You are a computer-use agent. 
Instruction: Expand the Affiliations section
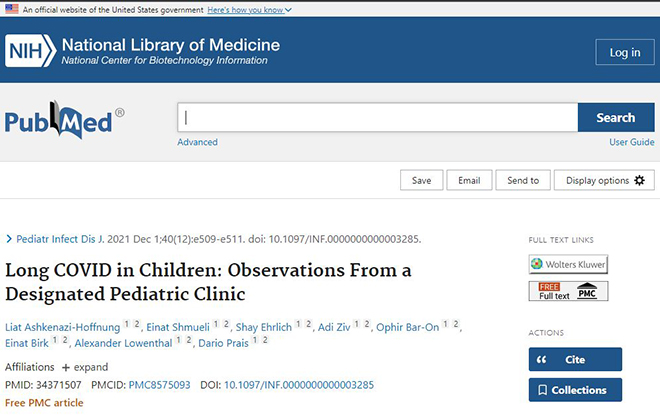coord(85,367)
